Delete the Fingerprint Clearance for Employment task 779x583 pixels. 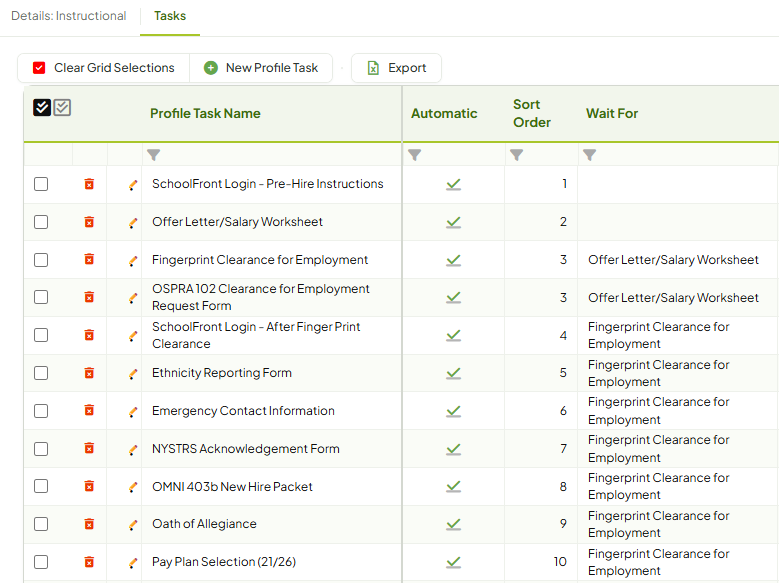coord(89,259)
